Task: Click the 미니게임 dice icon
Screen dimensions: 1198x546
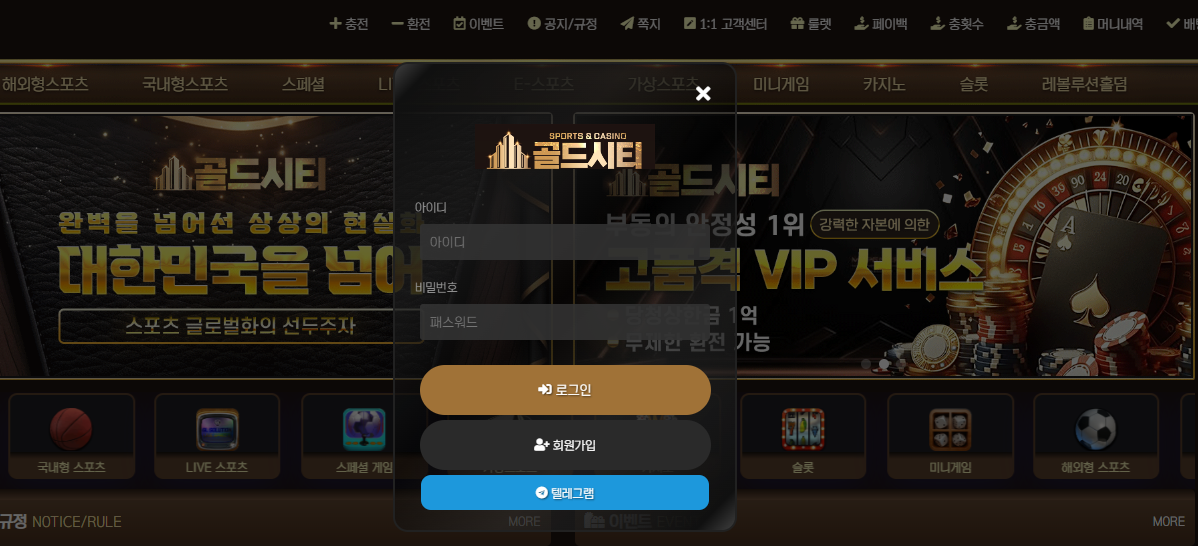Action: [x=950, y=429]
